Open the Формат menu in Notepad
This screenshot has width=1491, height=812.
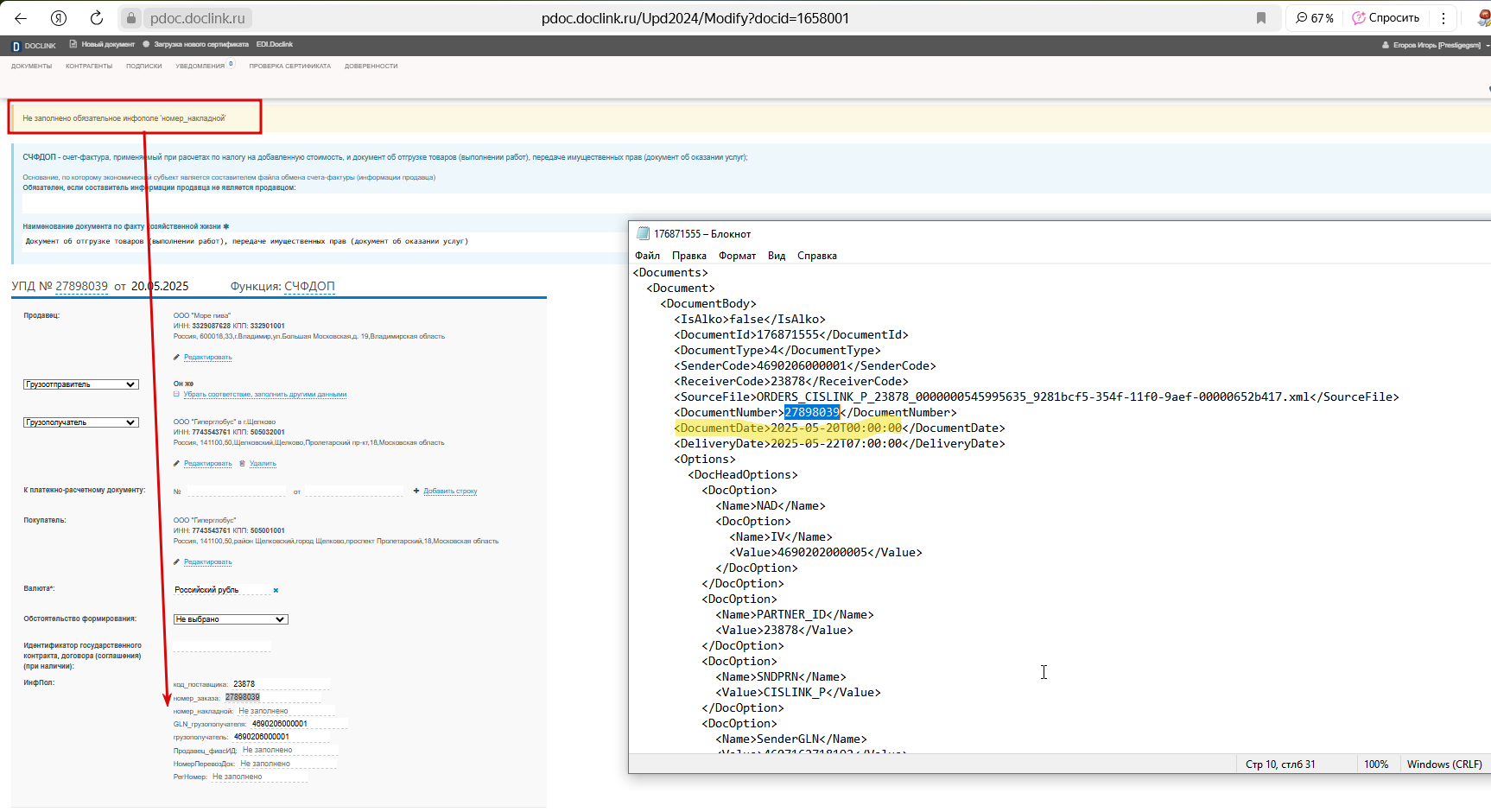click(x=737, y=256)
